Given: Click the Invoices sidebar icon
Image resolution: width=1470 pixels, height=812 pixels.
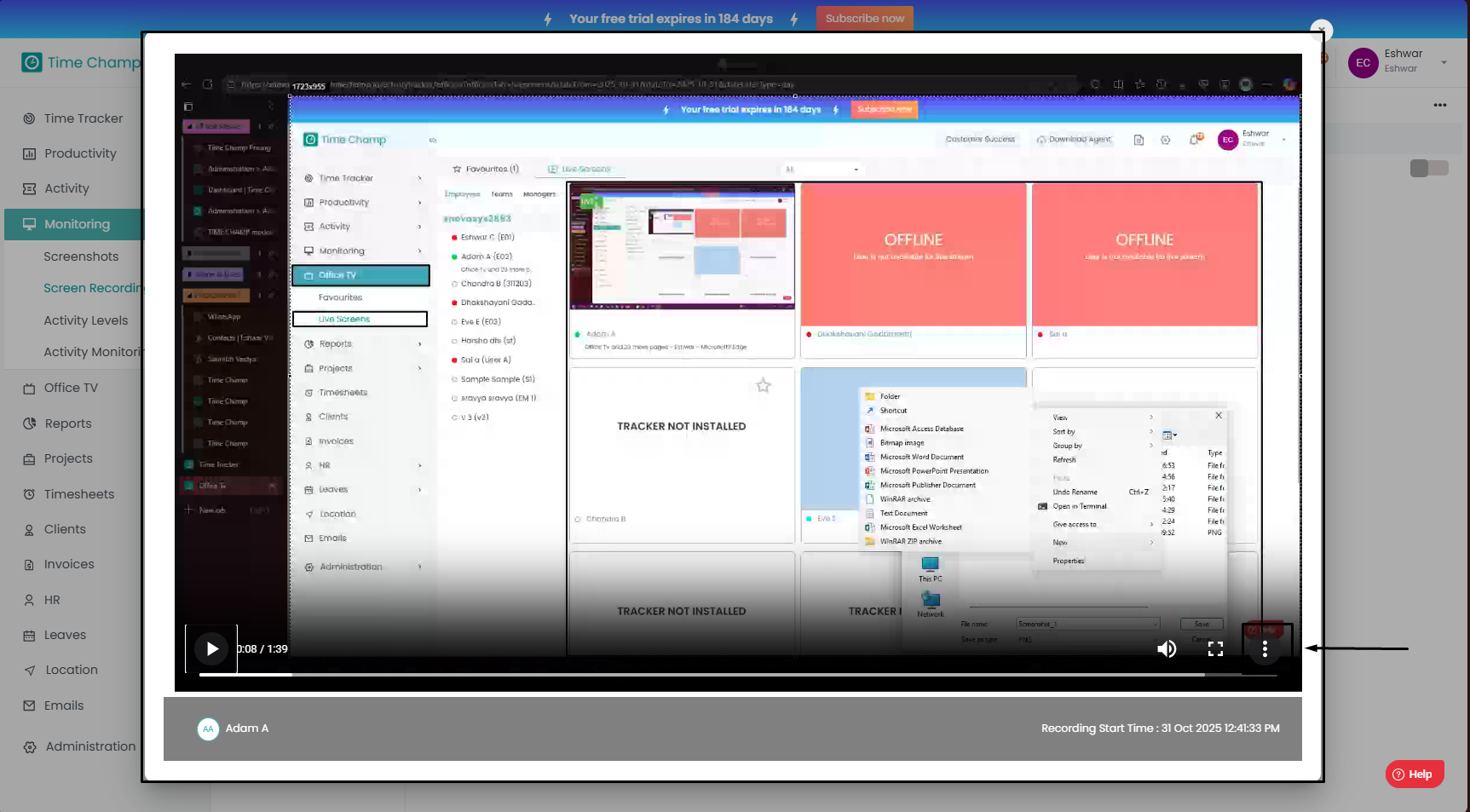Looking at the screenshot, I should 29,564.
